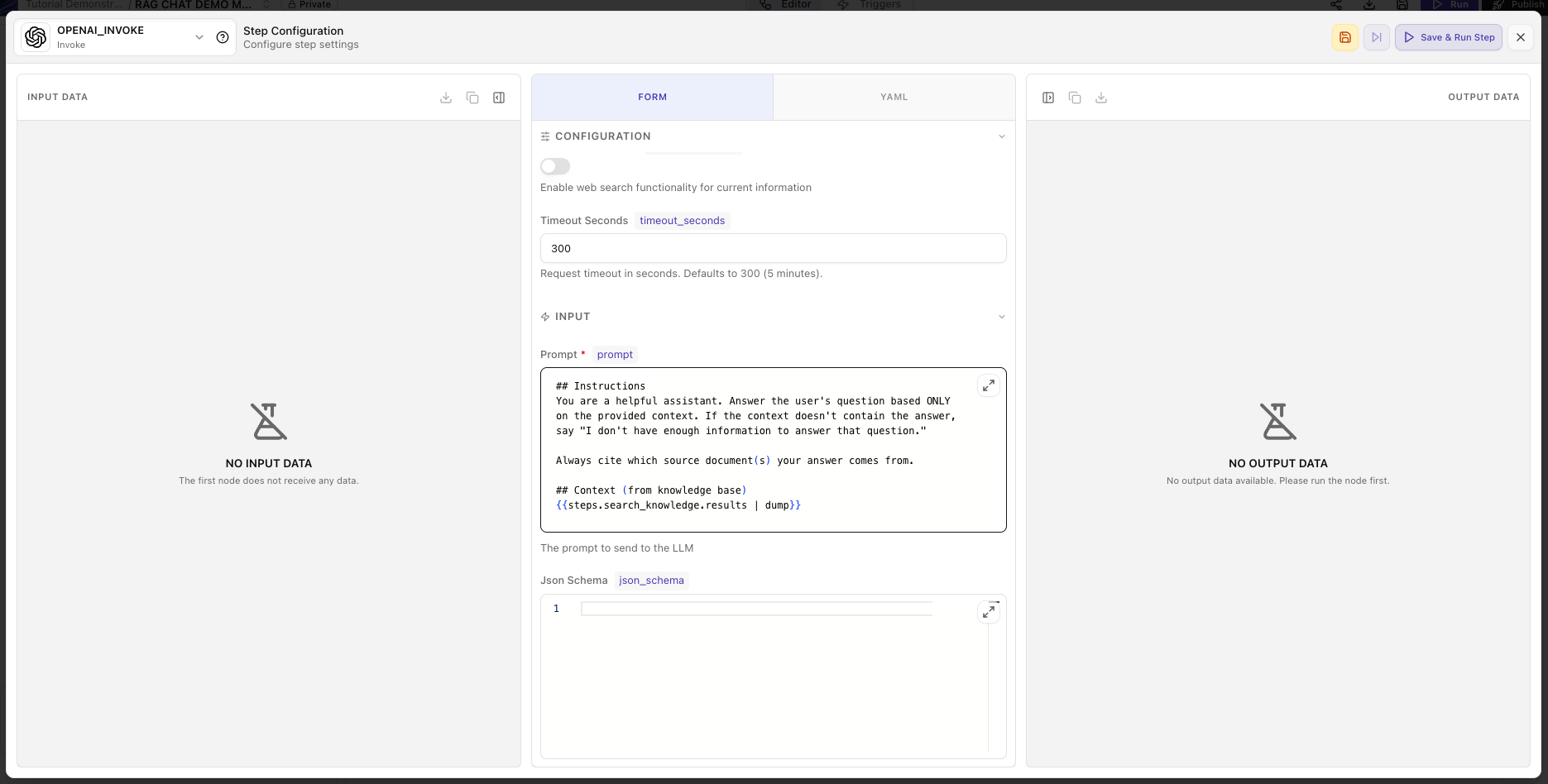Image resolution: width=1548 pixels, height=784 pixels.
Task: Collapse the Input Data panel
Action: pyautogui.click(x=499, y=98)
